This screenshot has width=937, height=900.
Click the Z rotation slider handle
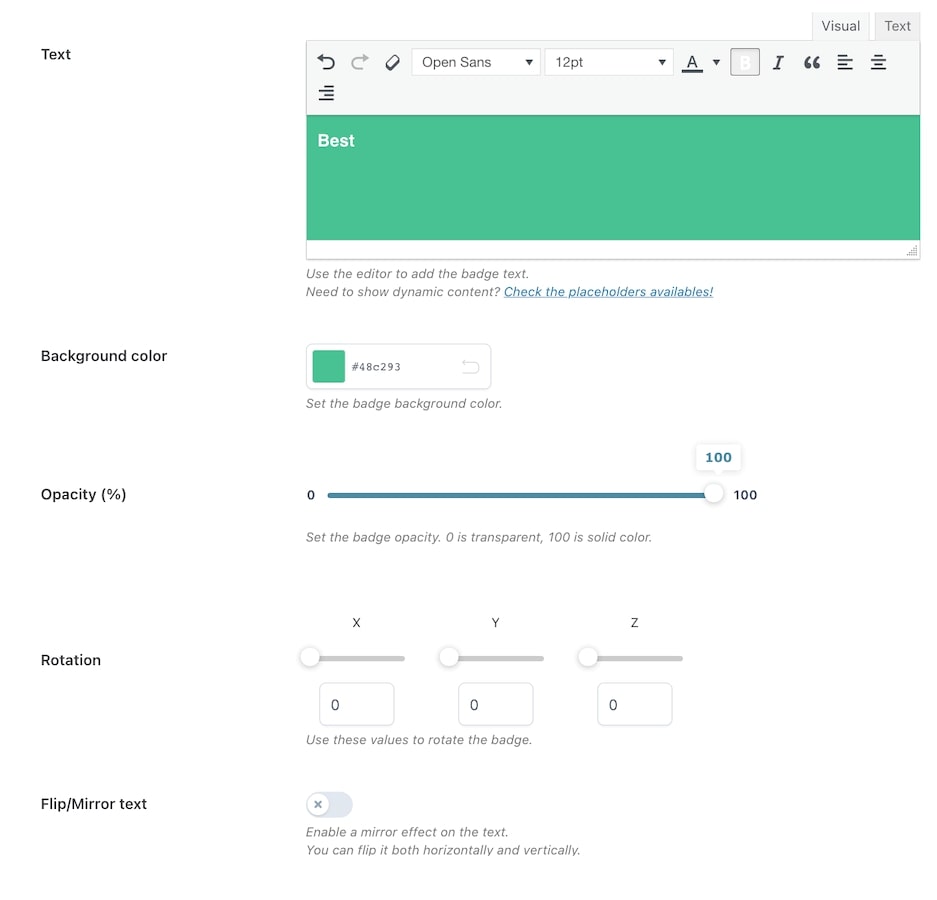588,657
